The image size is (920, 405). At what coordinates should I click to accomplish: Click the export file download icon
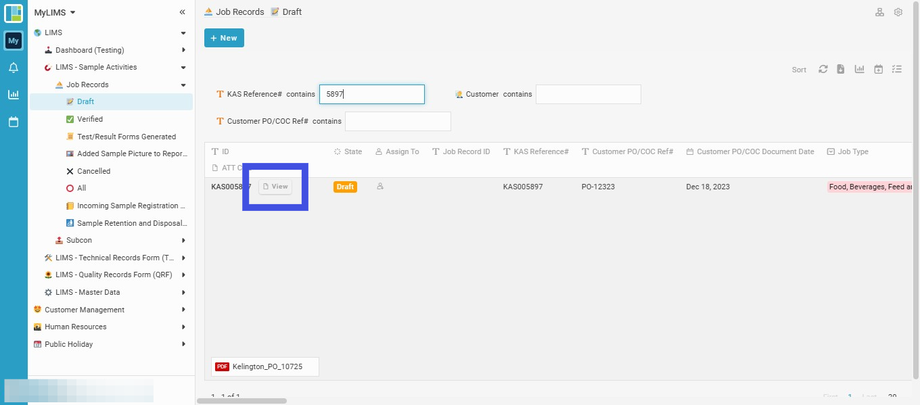tap(841, 69)
